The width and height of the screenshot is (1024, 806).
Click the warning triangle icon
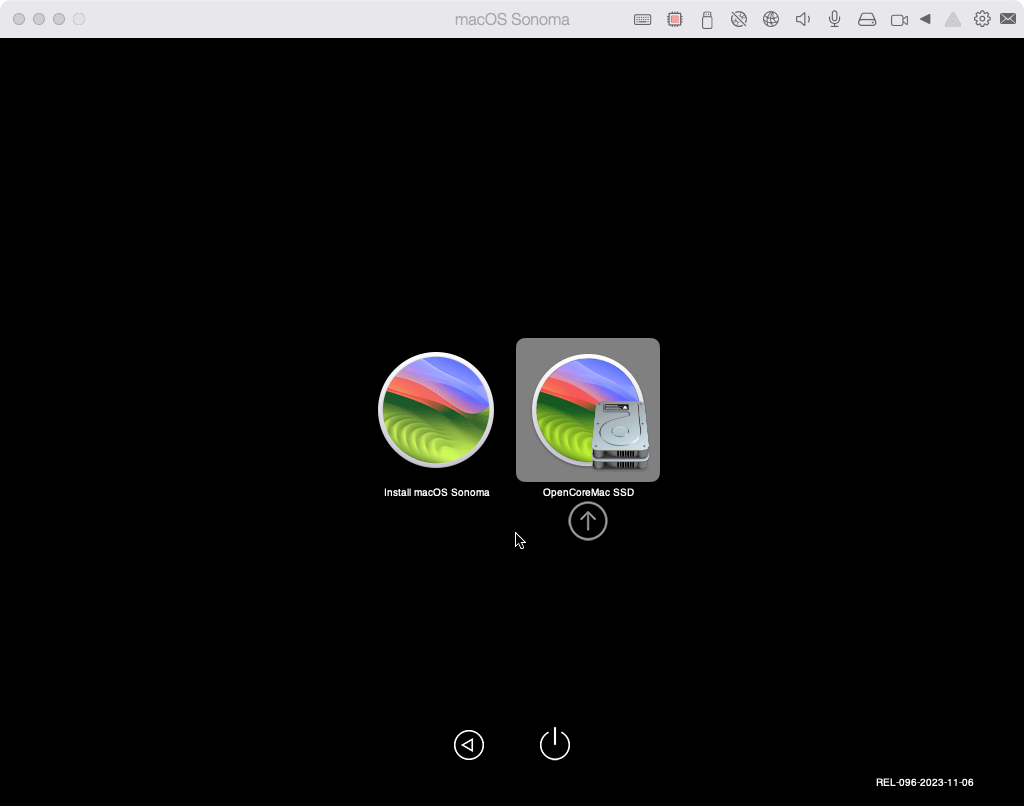pyautogui.click(x=953, y=19)
